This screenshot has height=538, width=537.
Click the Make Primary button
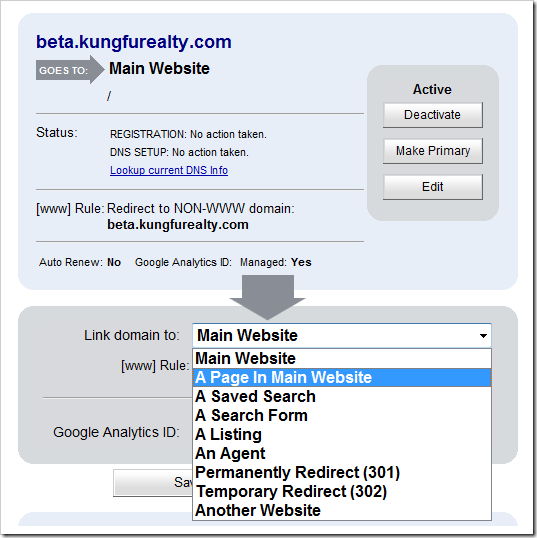pos(433,151)
